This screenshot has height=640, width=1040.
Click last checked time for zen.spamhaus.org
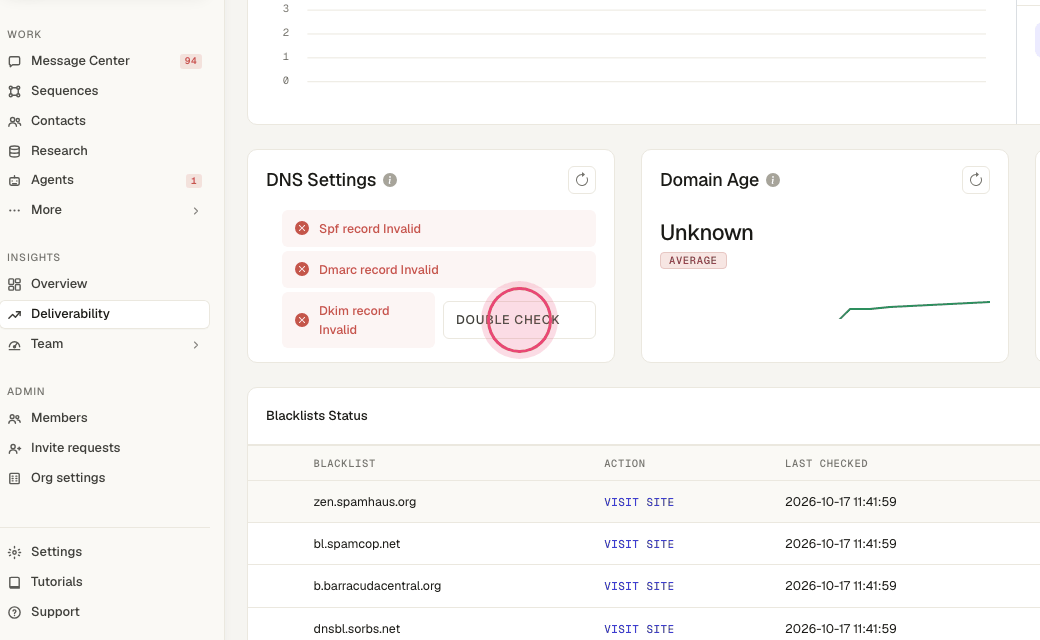pos(840,502)
